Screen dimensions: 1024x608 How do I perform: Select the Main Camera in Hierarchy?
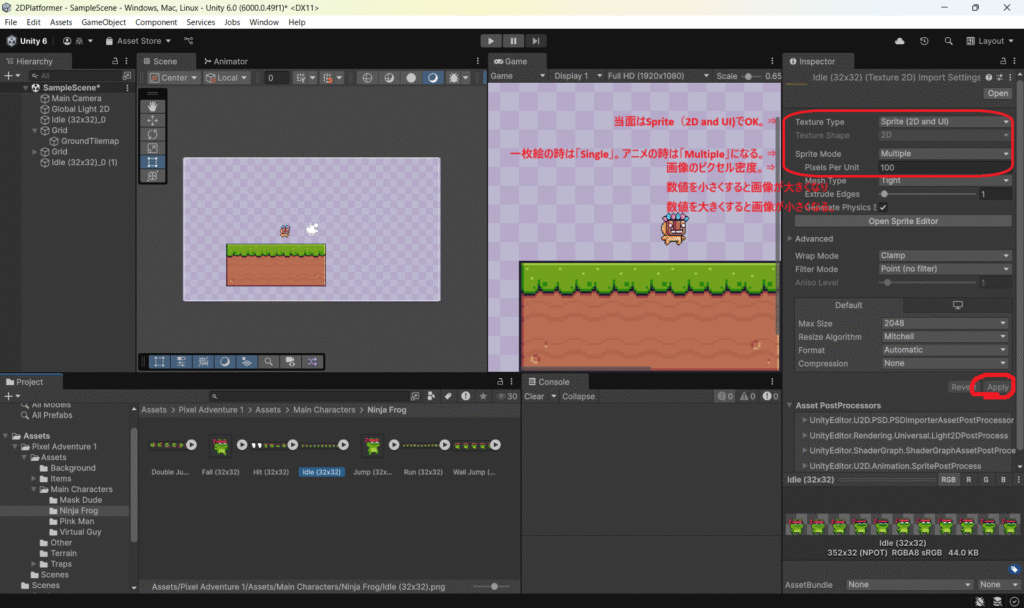pyautogui.click(x=76, y=98)
